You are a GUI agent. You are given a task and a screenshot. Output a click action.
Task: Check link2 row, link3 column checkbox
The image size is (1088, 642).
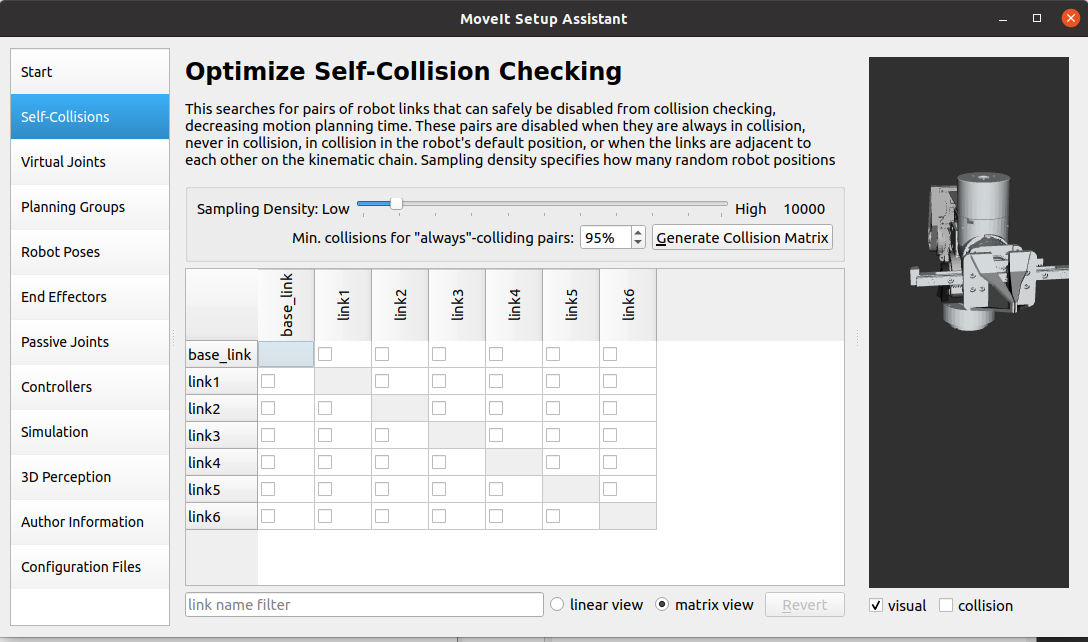(439, 408)
